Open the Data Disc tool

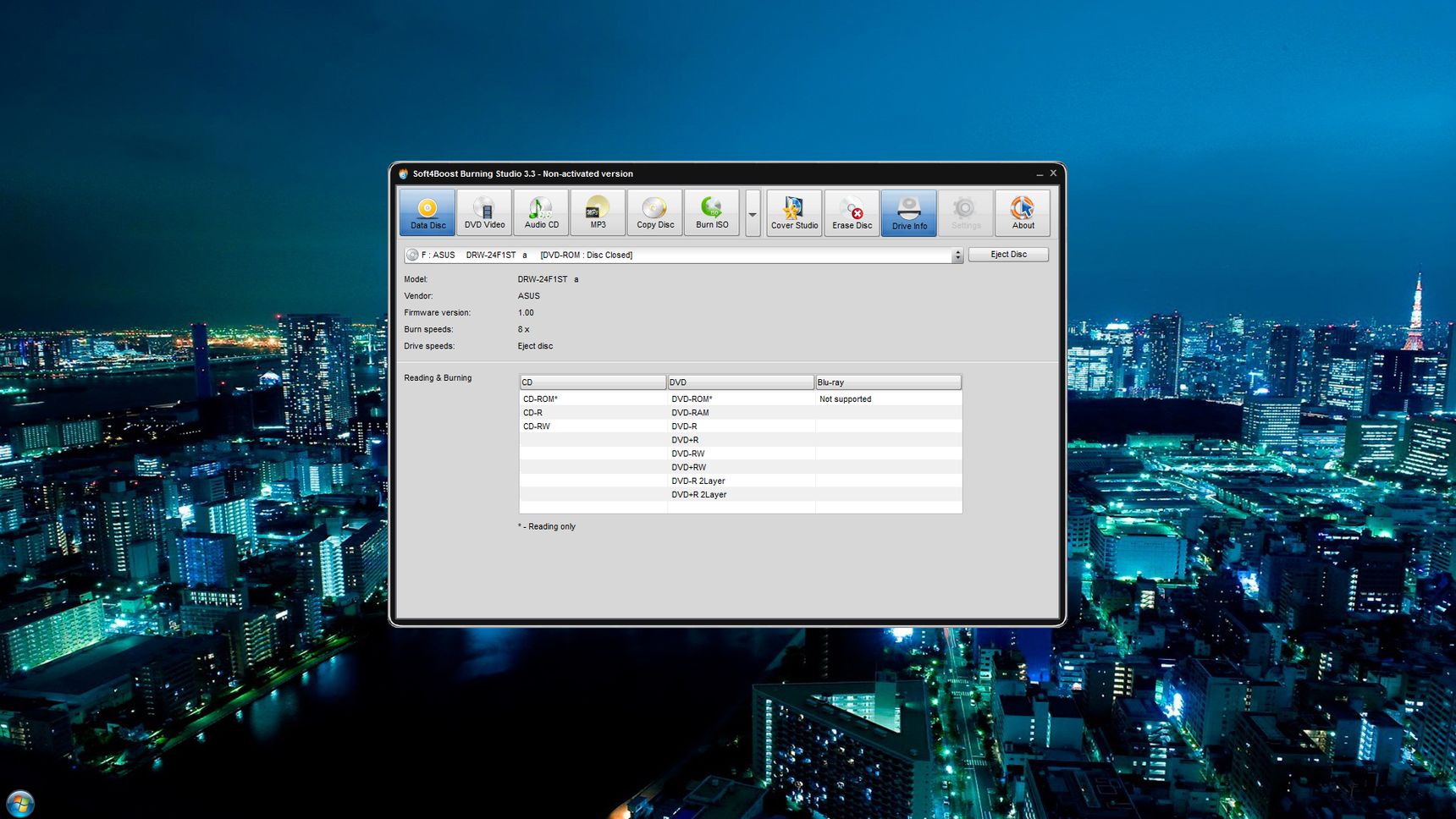(x=427, y=212)
